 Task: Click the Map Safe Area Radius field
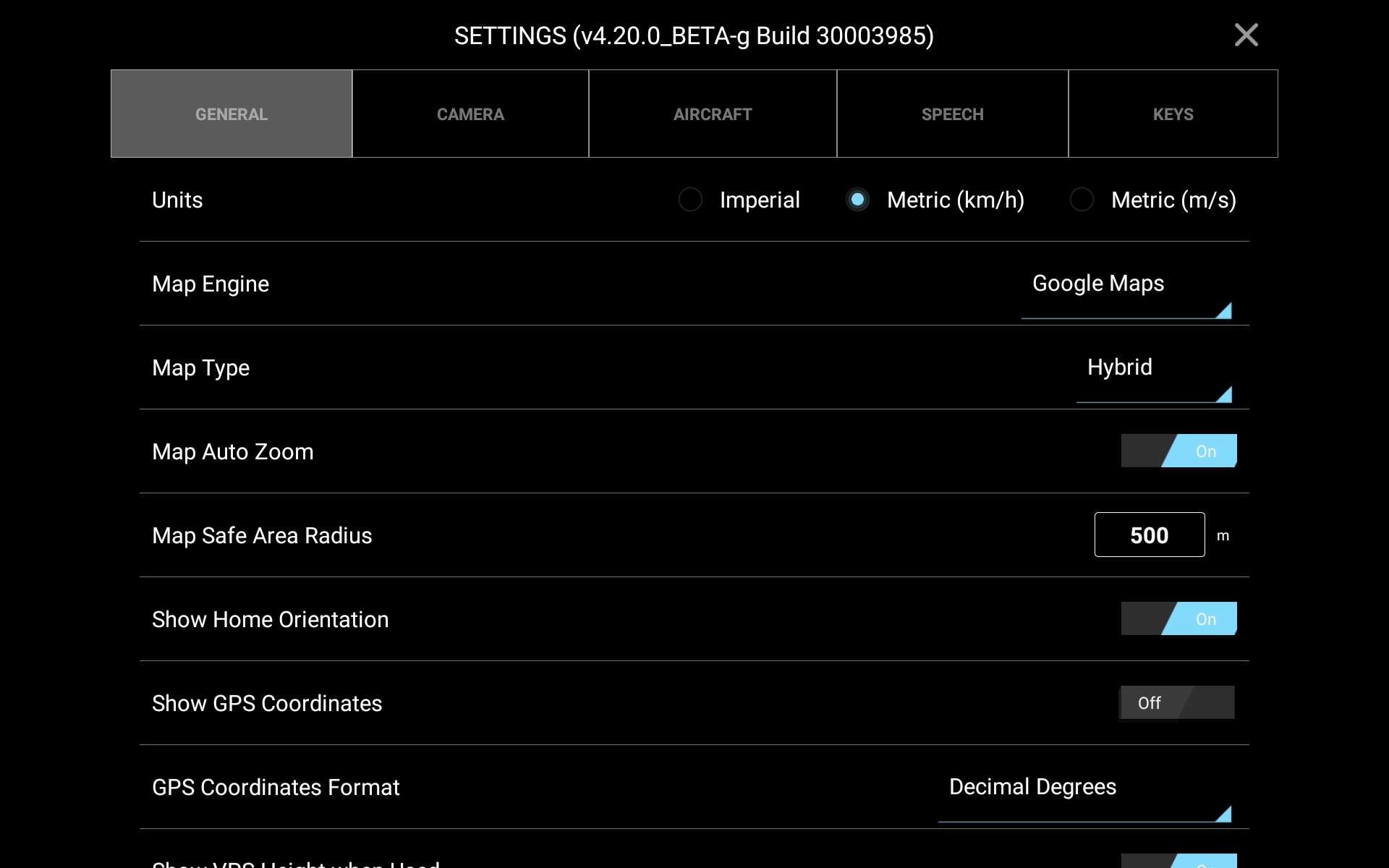1149,535
